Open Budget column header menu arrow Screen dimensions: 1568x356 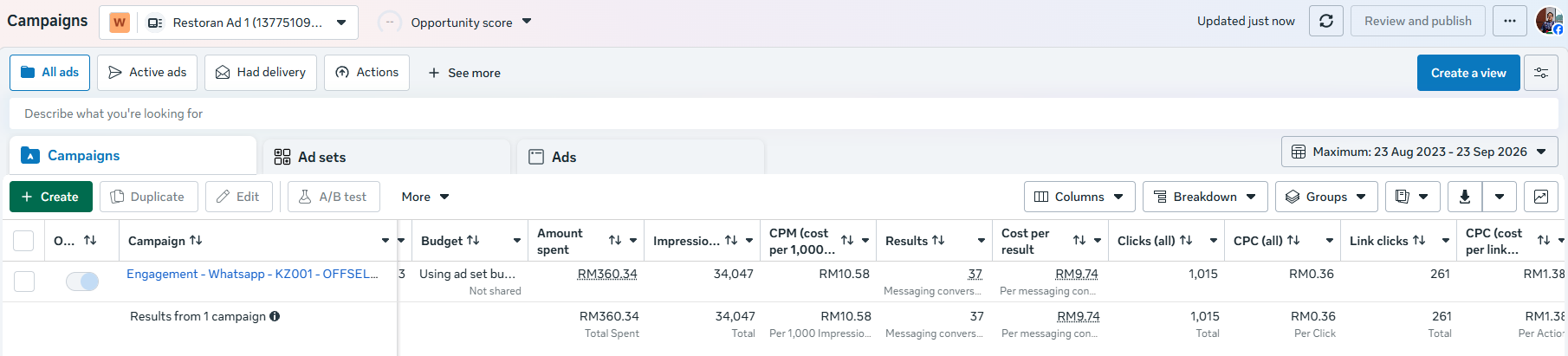point(517,241)
